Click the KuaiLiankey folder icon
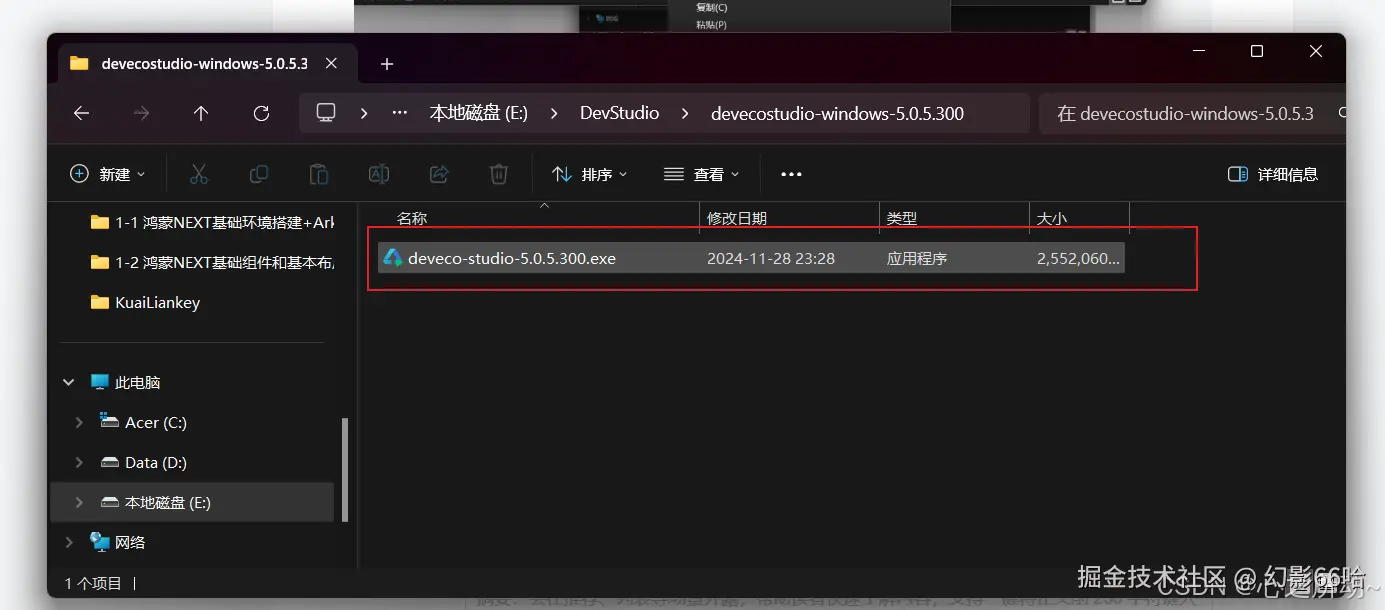 pyautogui.click(x=99, y=302)
